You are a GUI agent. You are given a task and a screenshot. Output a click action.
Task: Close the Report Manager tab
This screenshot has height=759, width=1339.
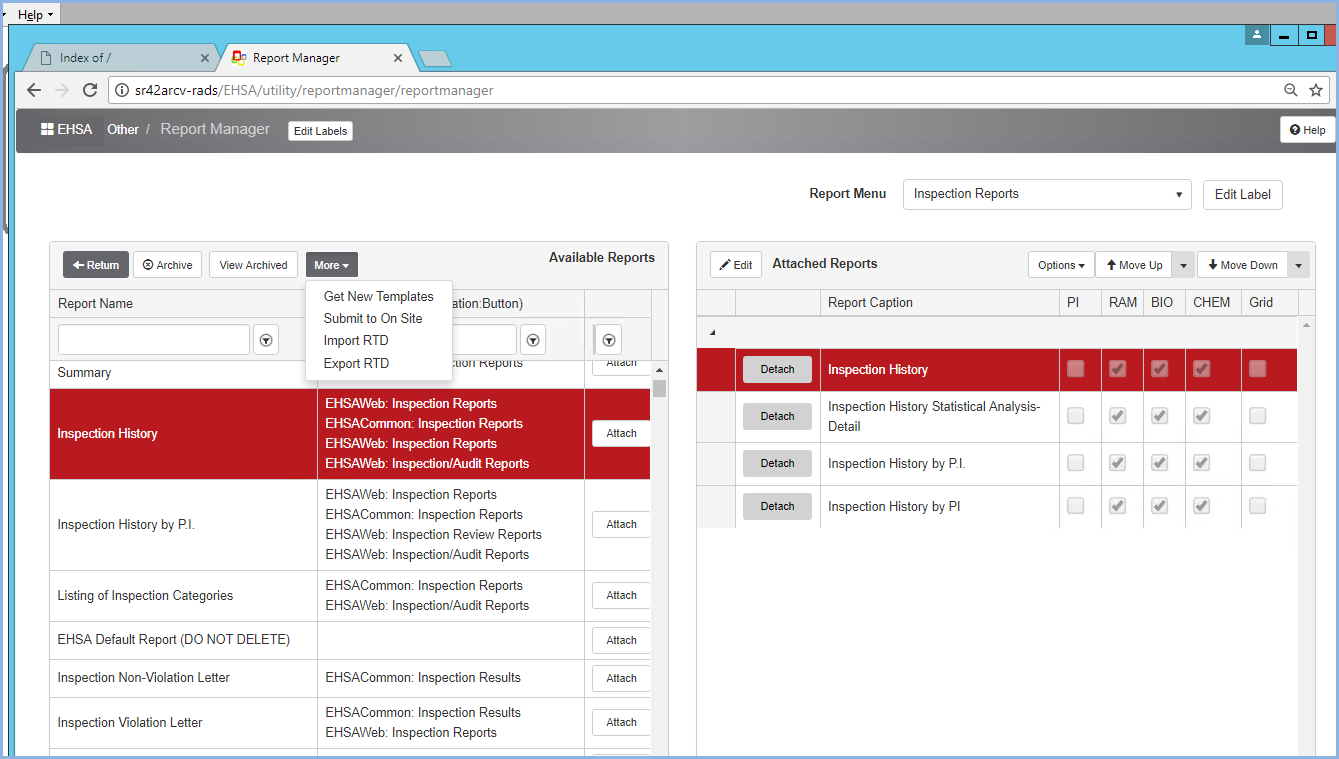tap(398, 58)
